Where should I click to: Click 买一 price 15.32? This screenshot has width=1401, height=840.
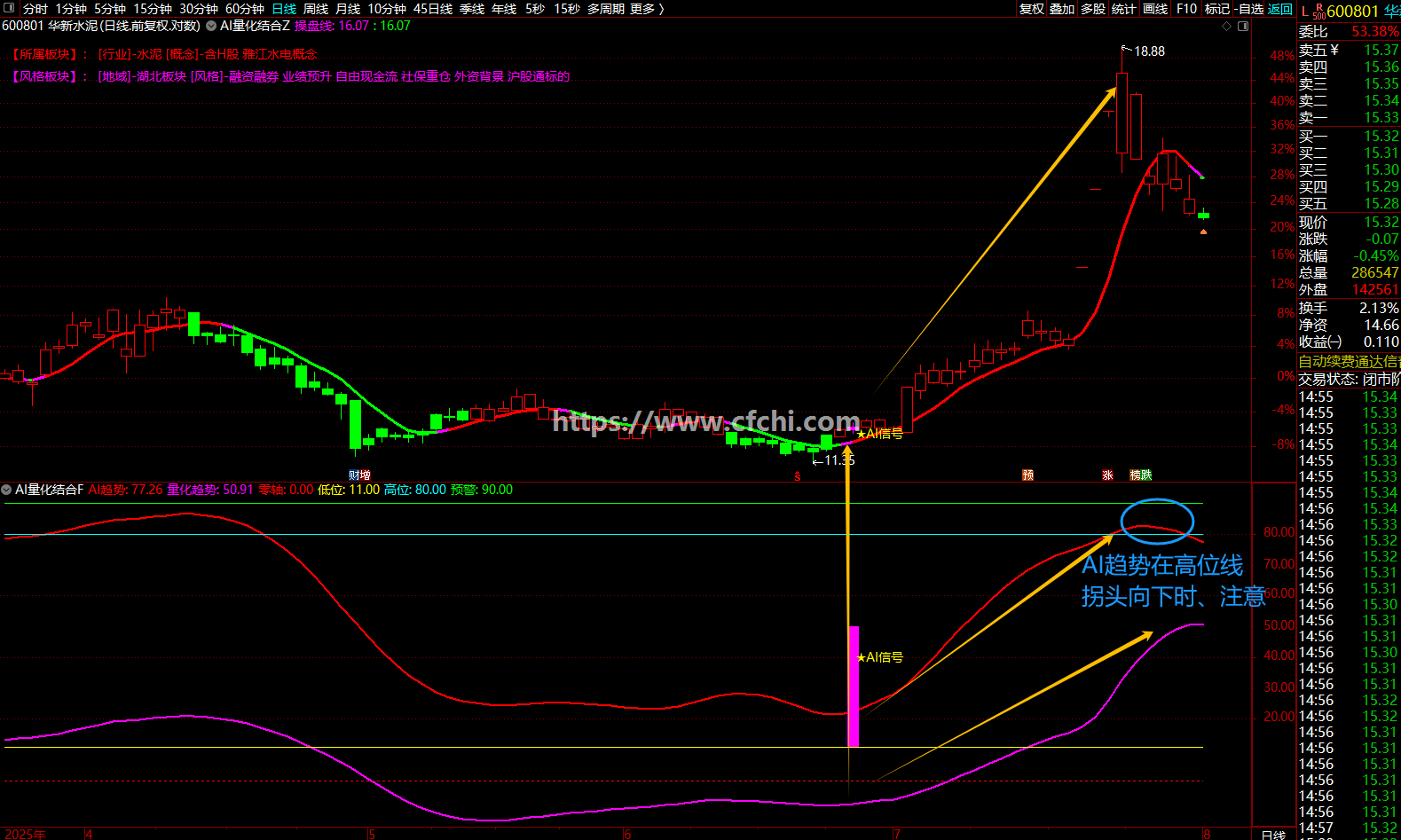1381,137
